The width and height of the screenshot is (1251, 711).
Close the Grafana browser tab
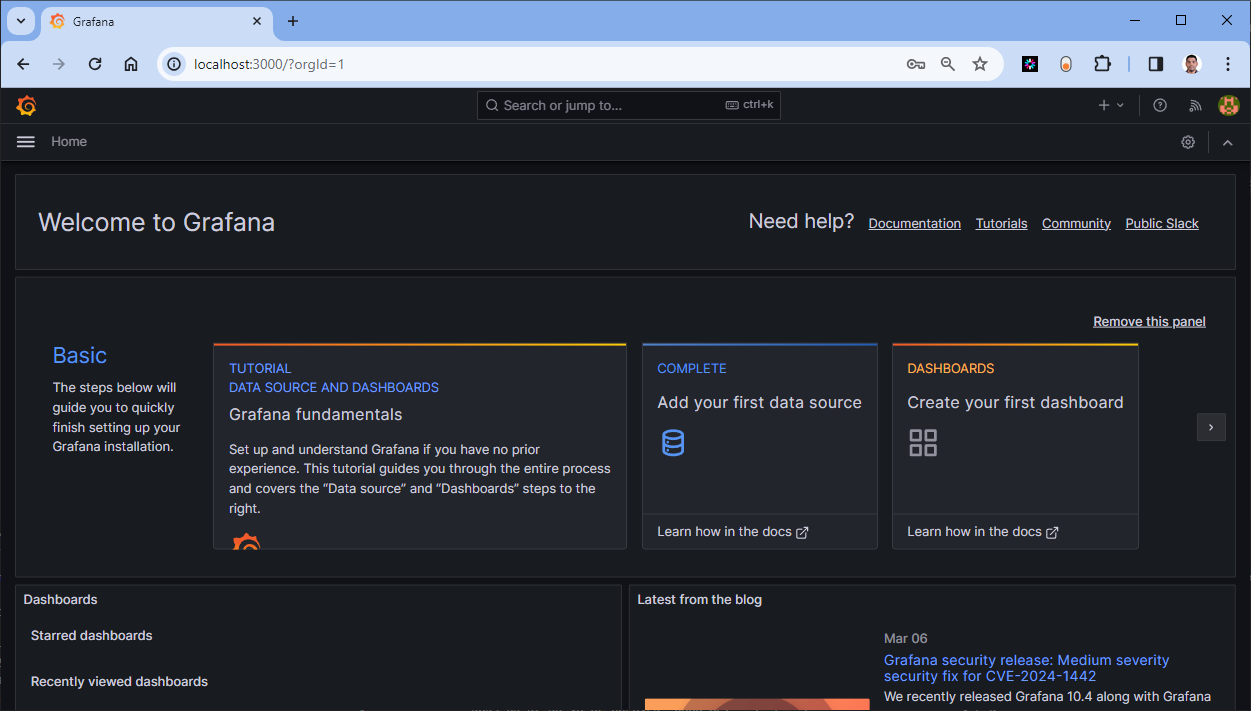point(257,21)
